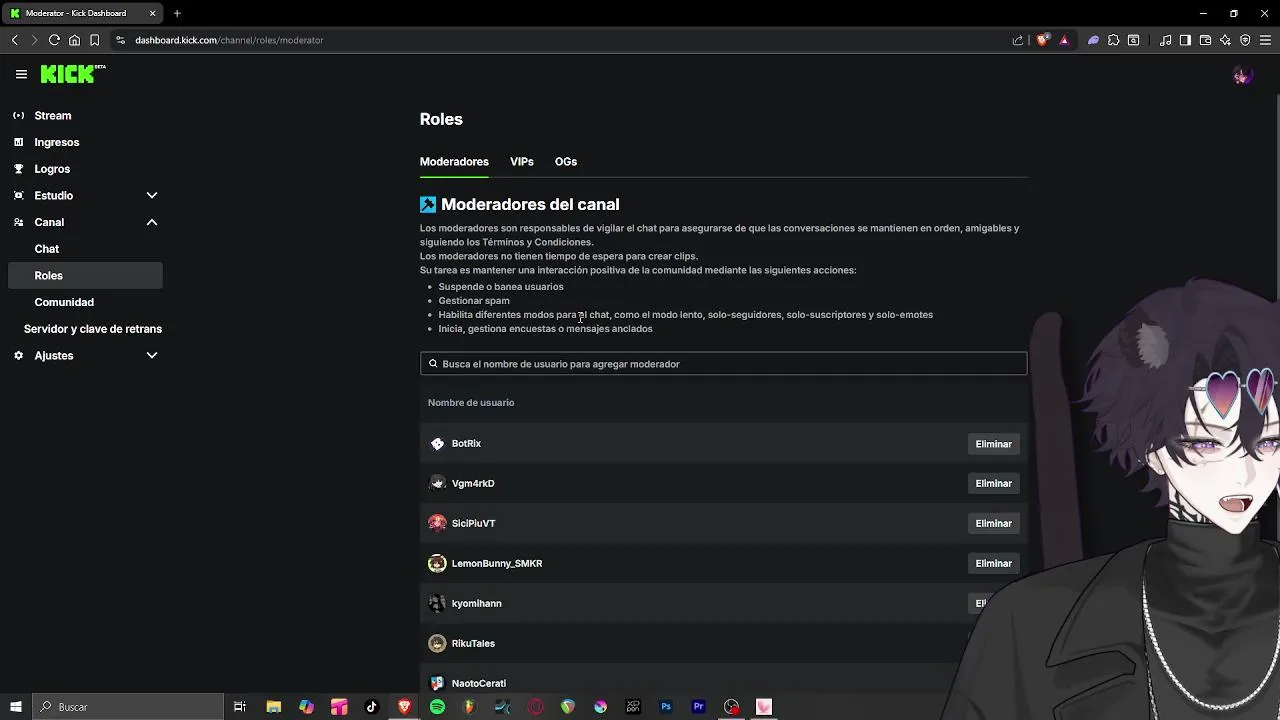Click the 'Nombre de usuario' column header

pos(471,403)
